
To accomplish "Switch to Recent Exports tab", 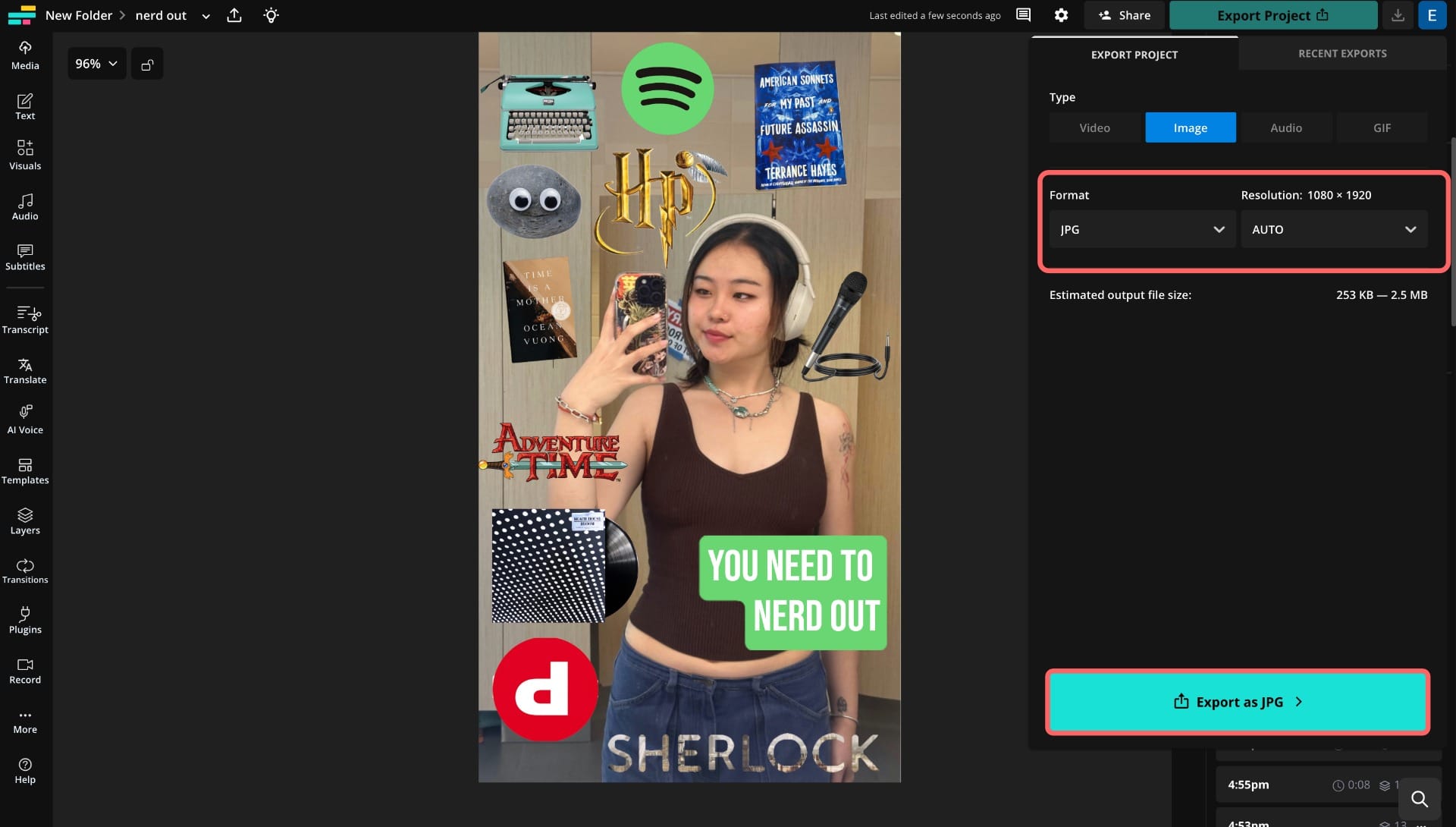I will pos(1341,54).
